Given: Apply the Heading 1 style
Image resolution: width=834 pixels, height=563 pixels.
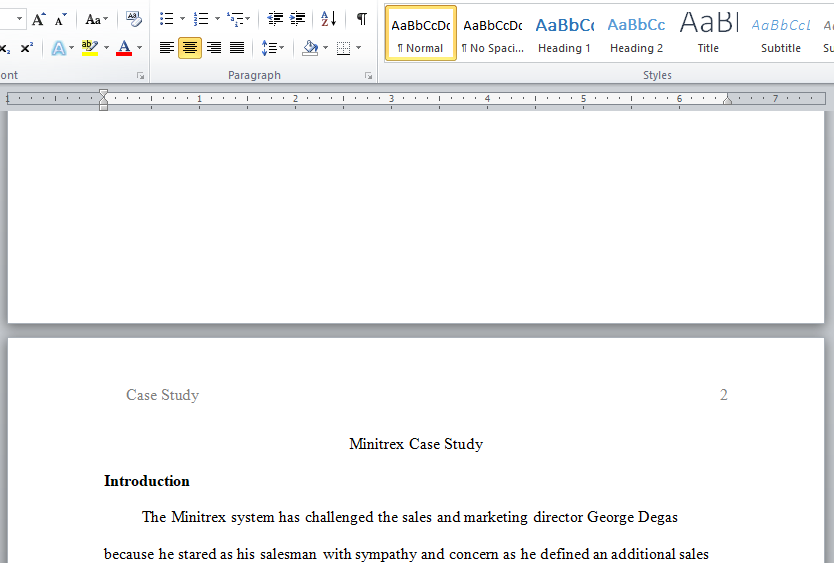Looking at the screenshot, I should click(x=564, y=33).
